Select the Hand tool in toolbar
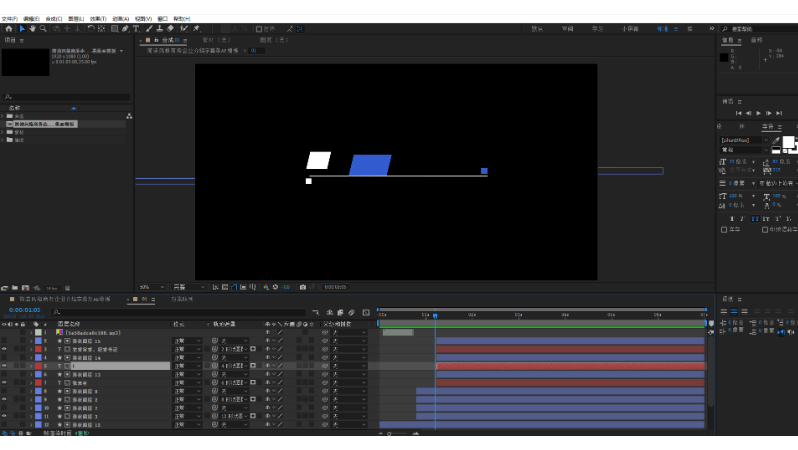This screenshot has height=450, width=798. click(x=33, y=29)
